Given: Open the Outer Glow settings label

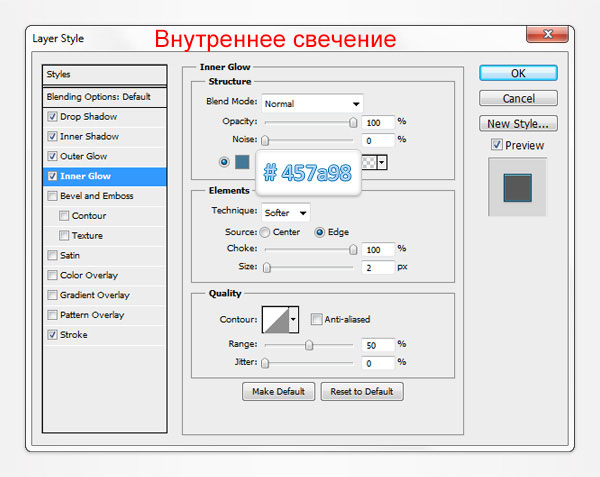Looking at the screenshot, I should (83, 156).
